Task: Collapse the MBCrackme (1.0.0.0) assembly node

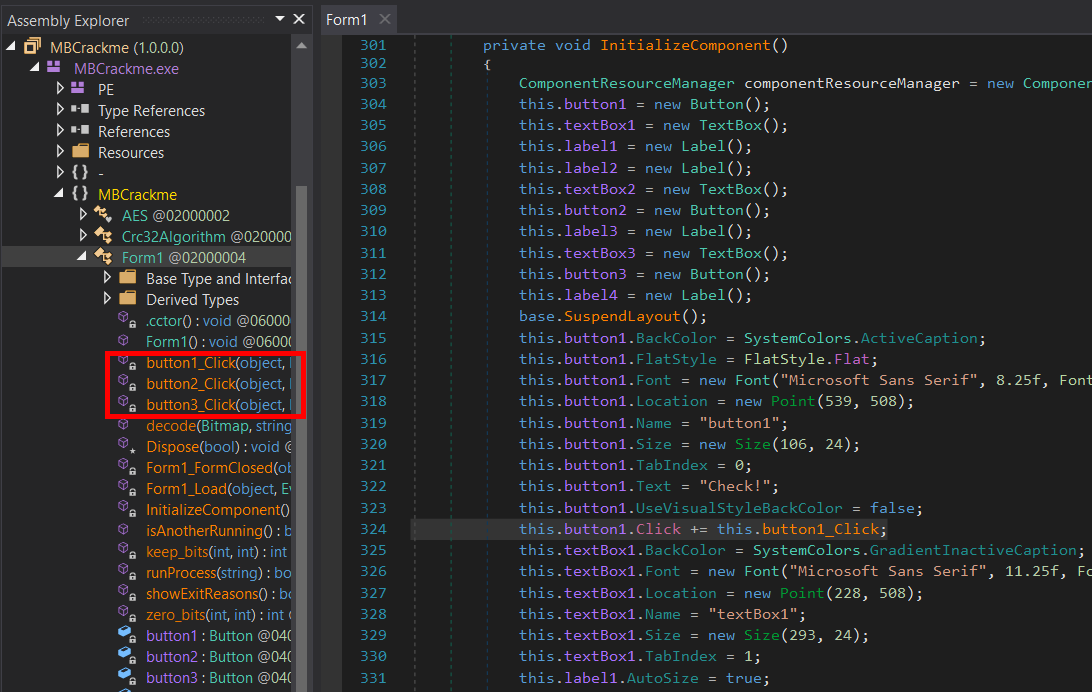Action: (10, 46)
